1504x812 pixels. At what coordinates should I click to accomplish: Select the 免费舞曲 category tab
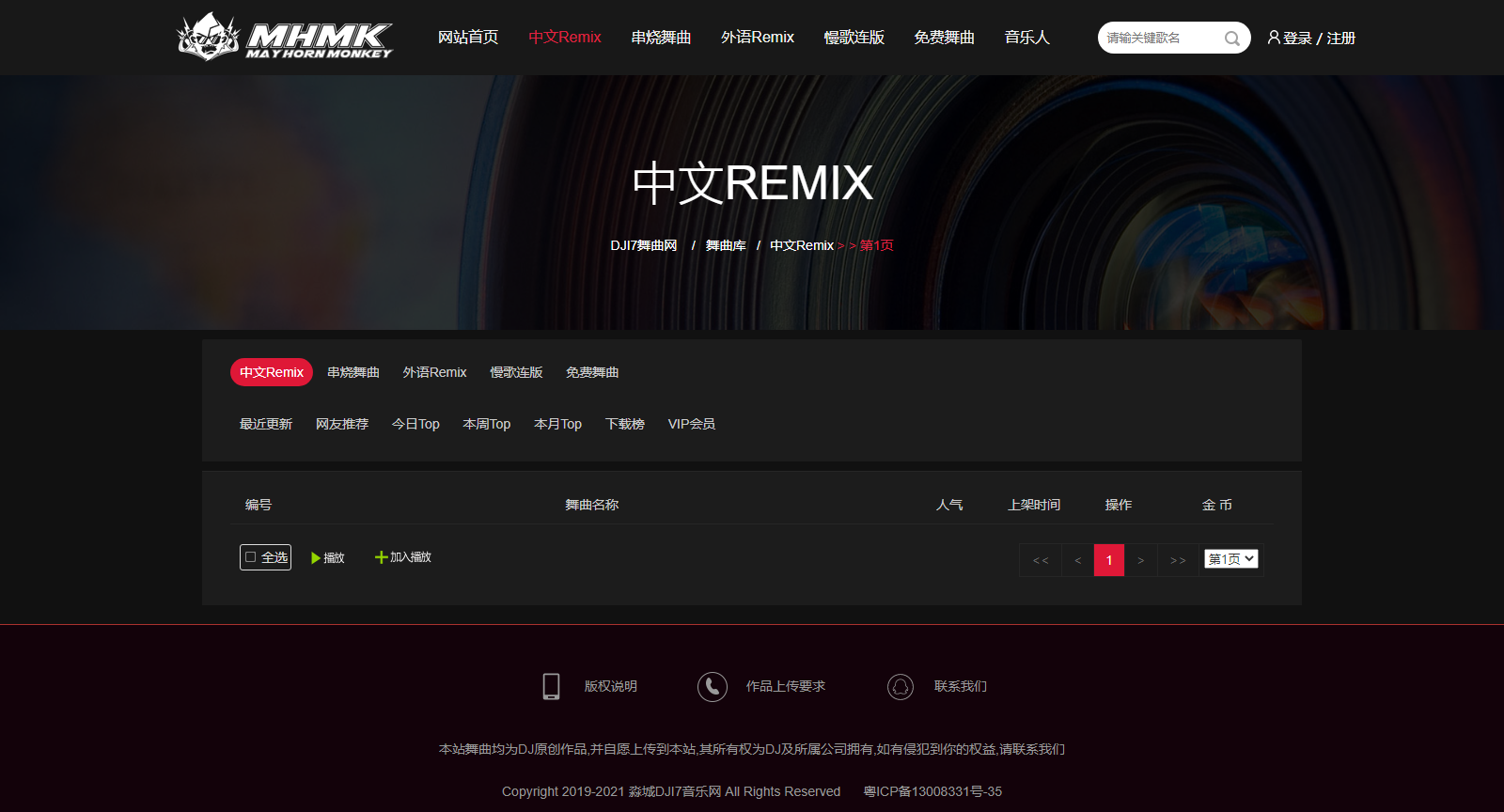pyautogui.click(x=592, y=372)
